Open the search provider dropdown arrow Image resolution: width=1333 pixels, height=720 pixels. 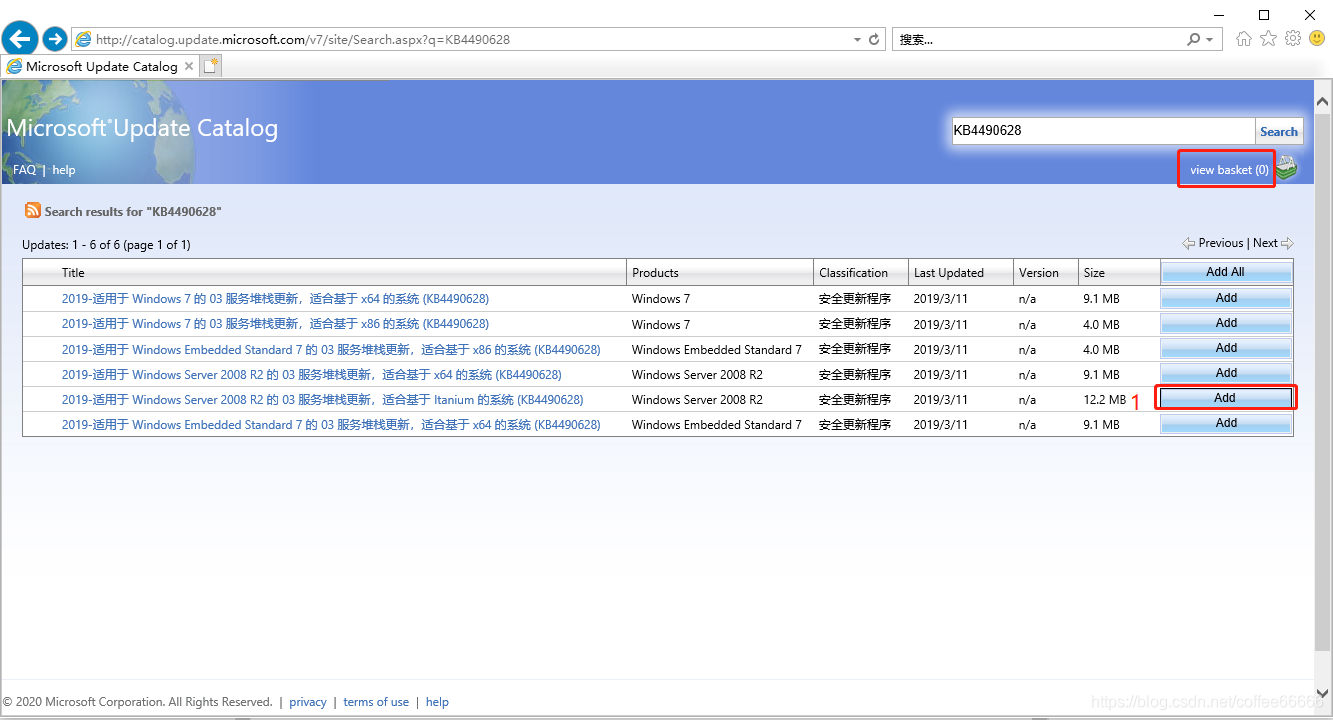1209,40
